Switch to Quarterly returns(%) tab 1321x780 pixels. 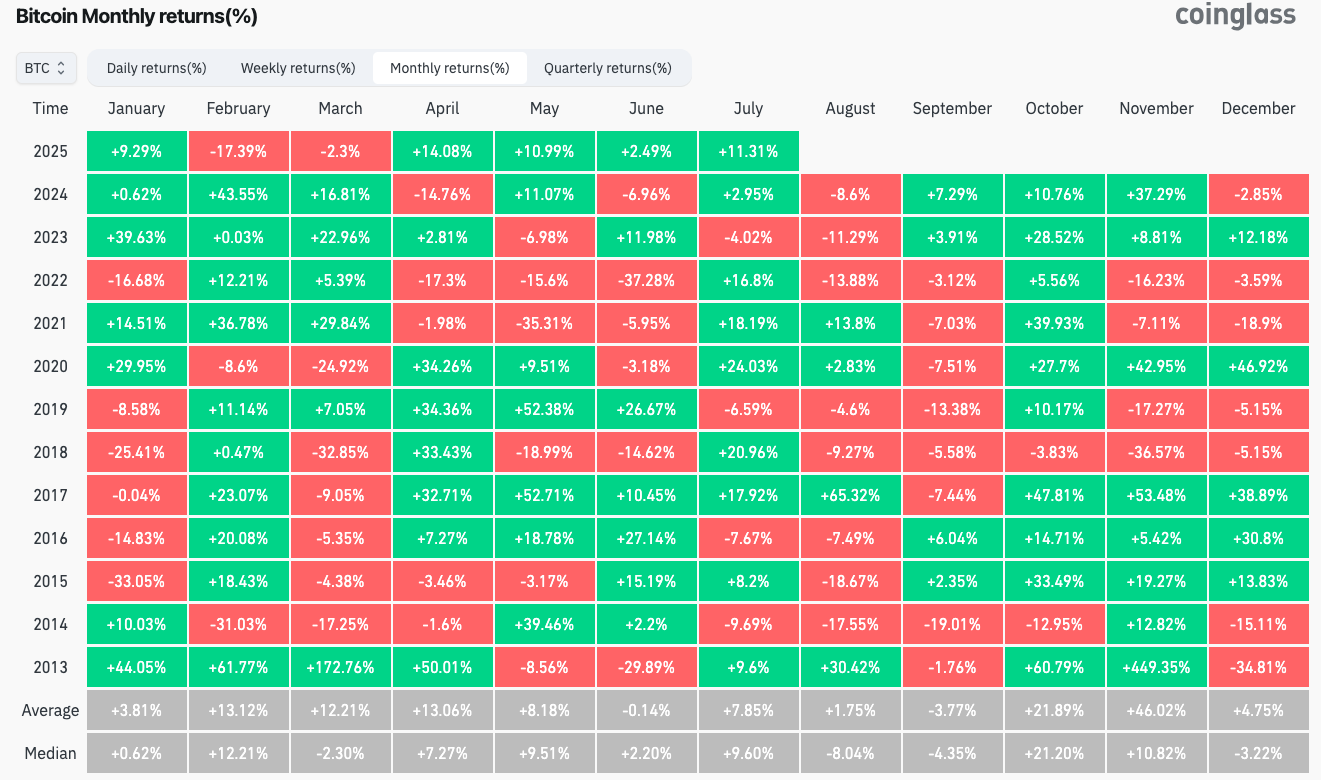click(x=607, y=68)
